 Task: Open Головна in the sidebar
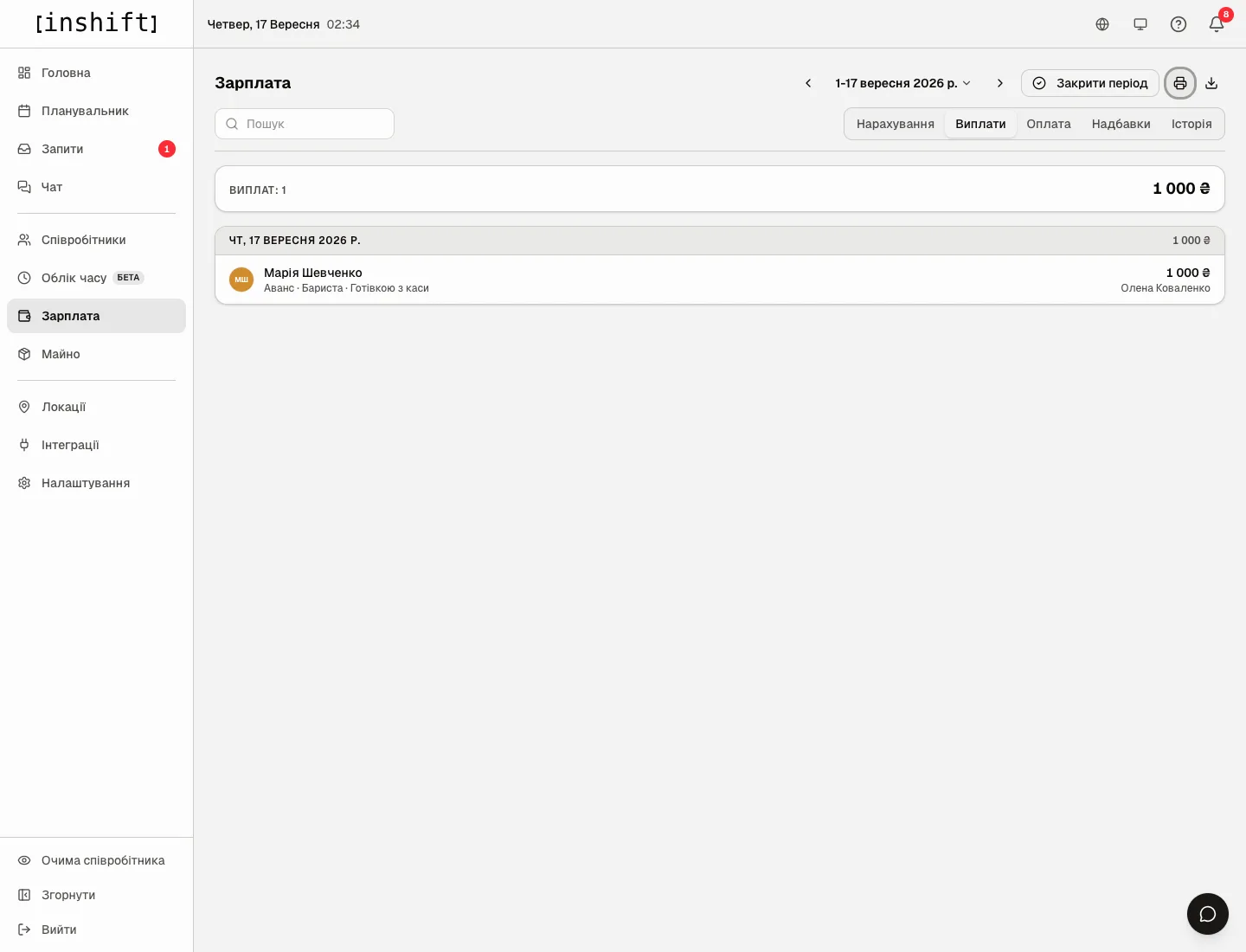(96, 73)
